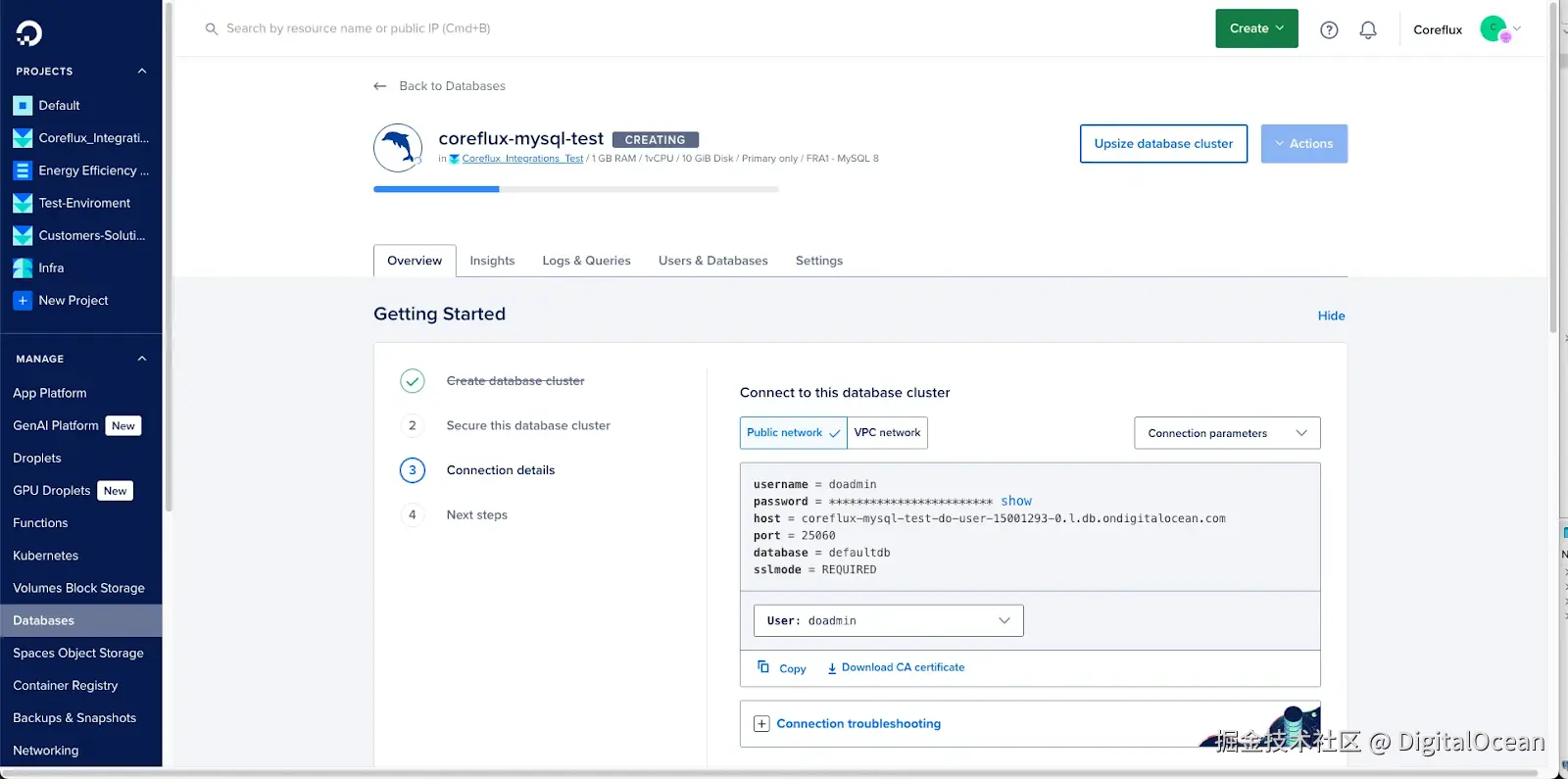This screenshot has width=1568, height=779.
Task: Open the Actions dropdown
Action: (x=1303, y=144)
